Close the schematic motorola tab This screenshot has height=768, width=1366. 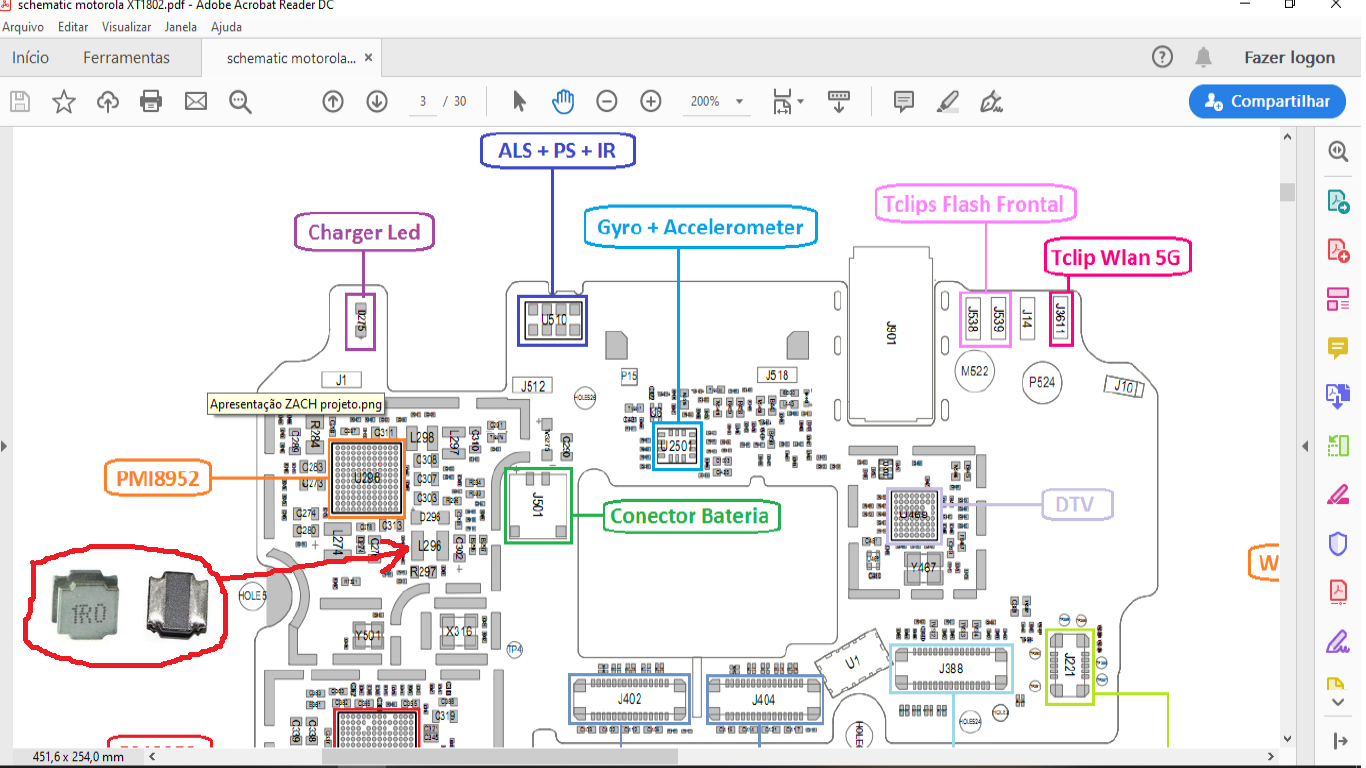tap(369, 58)
